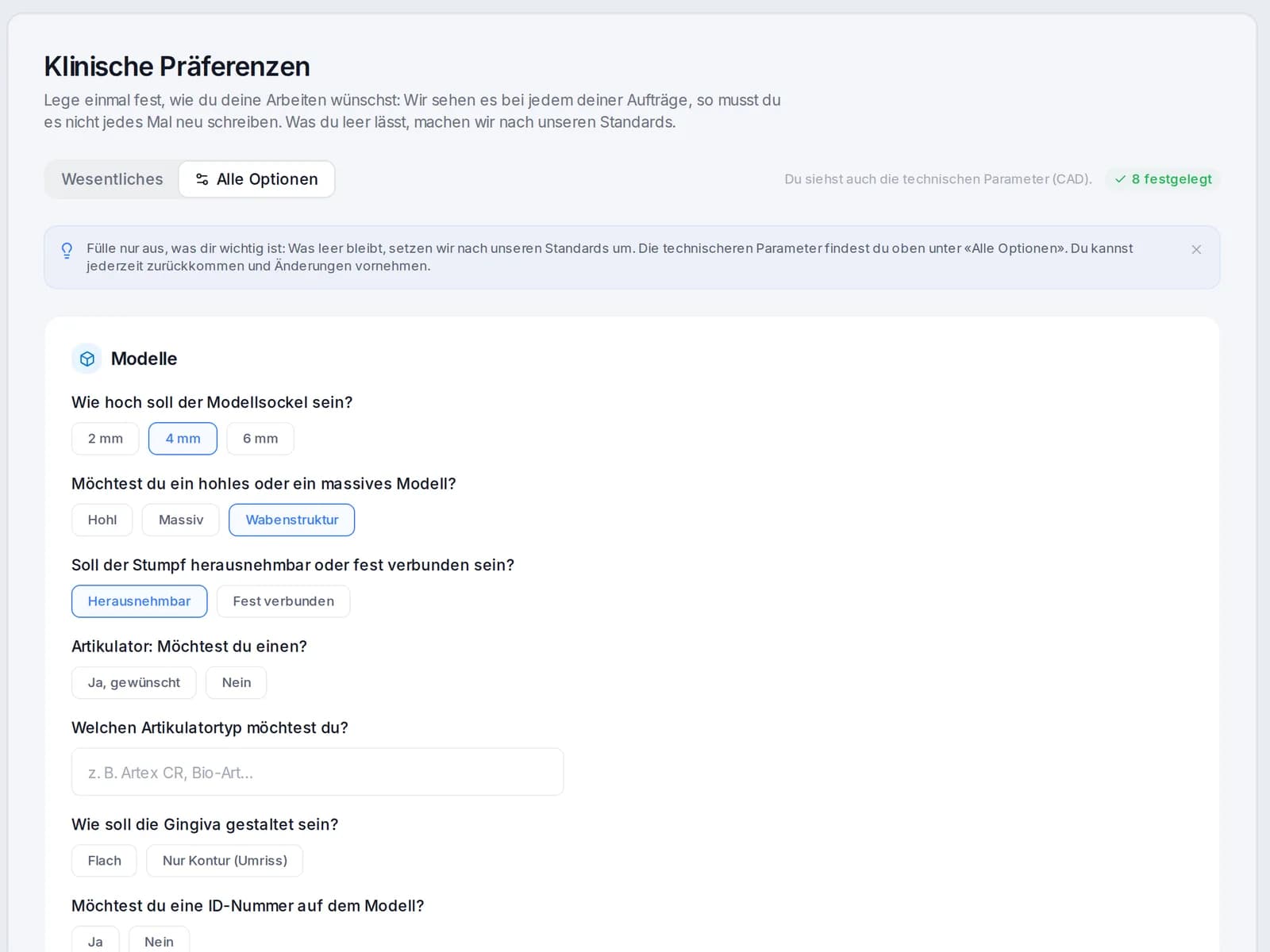This screenshot has width=1270, height=952.
Task: Click the question Wie hoch soll der Modellsockel sein?
Action: pos(212,402)
